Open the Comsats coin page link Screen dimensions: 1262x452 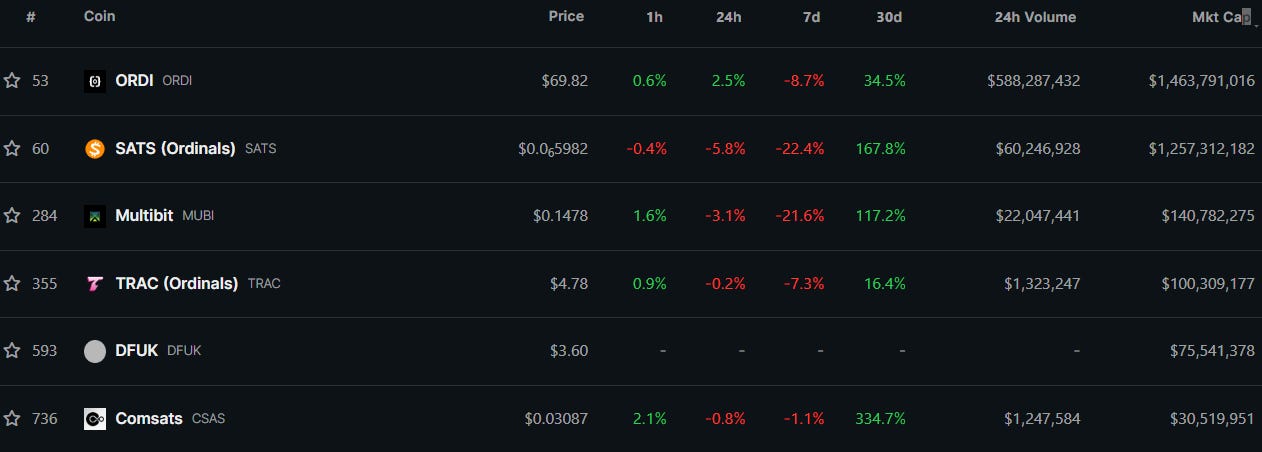click(149, 419)
